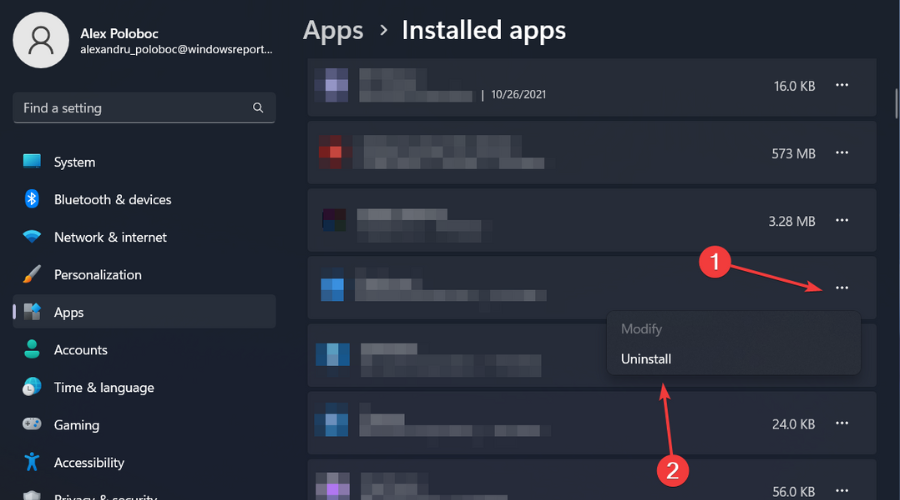Click the user profile avatar icon
The width and height of the screenshot is (900, 500).
click(x=41, y=40)
